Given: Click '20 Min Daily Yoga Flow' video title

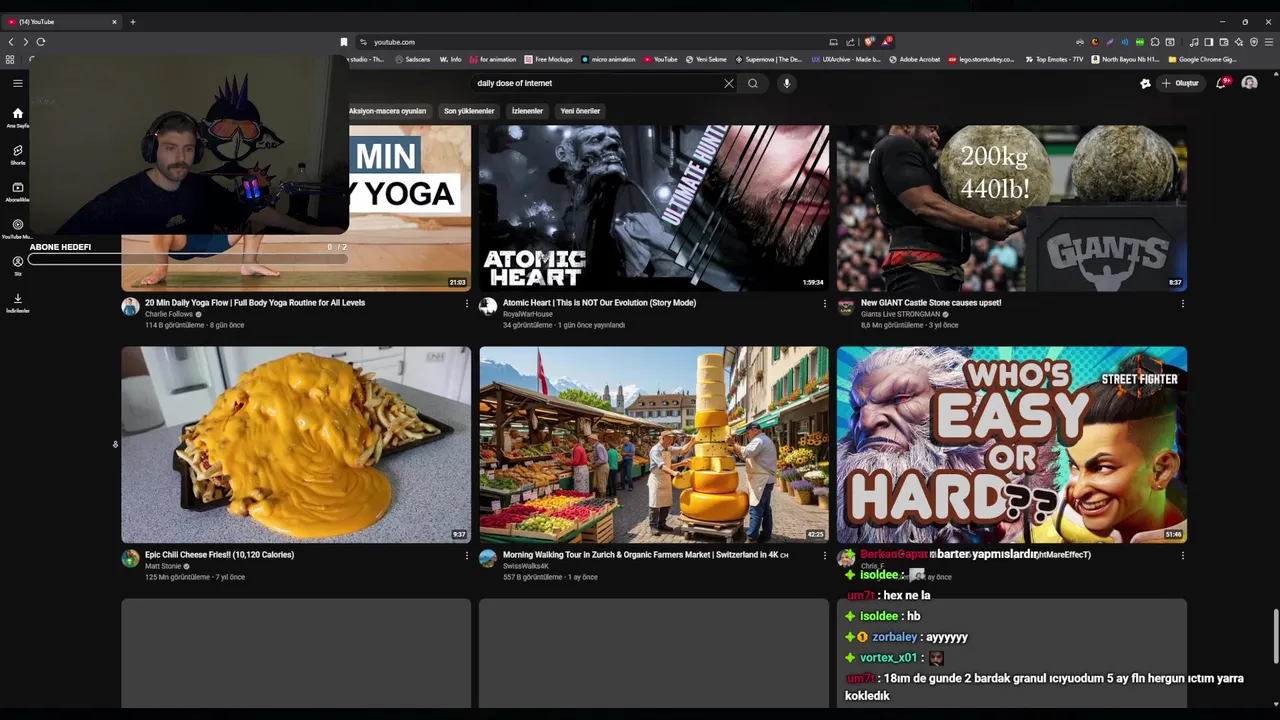Looking at the screenshot, I should (255, 303).
